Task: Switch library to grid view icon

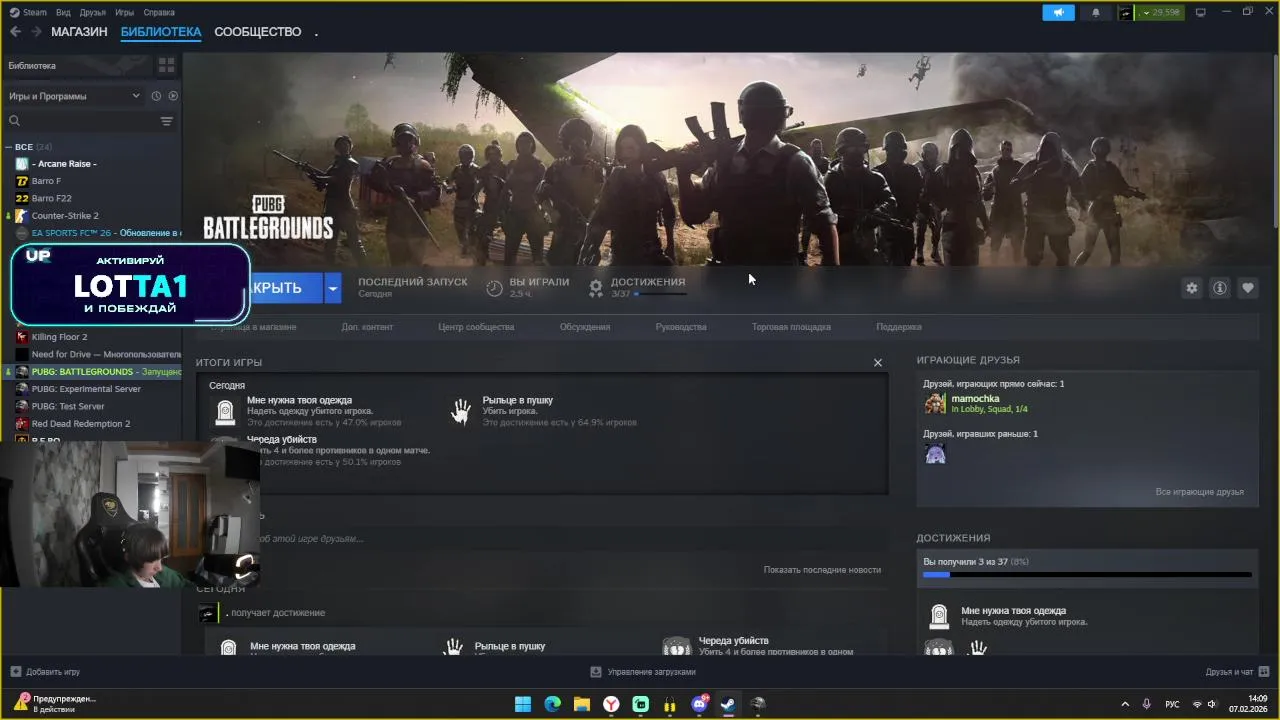Action: click(166, 65)
